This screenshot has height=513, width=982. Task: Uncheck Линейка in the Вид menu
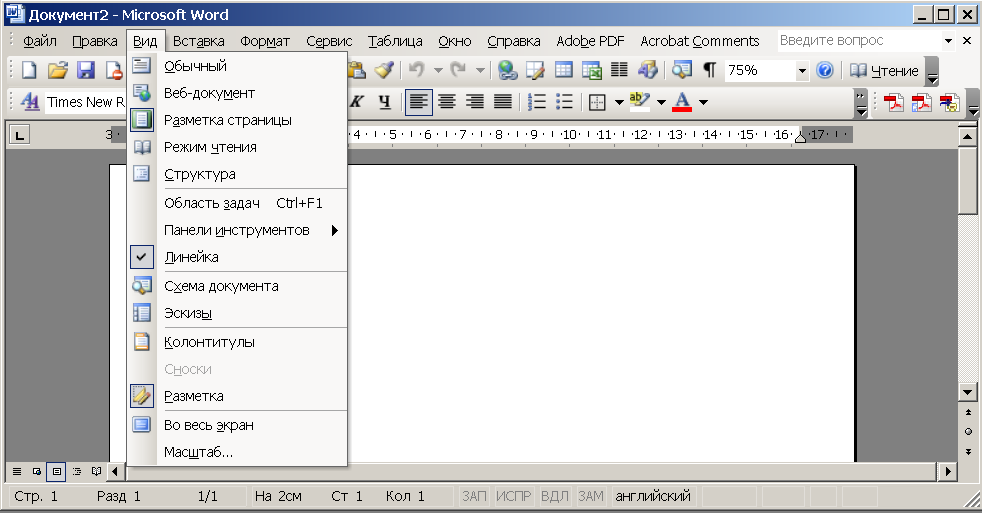237,257
